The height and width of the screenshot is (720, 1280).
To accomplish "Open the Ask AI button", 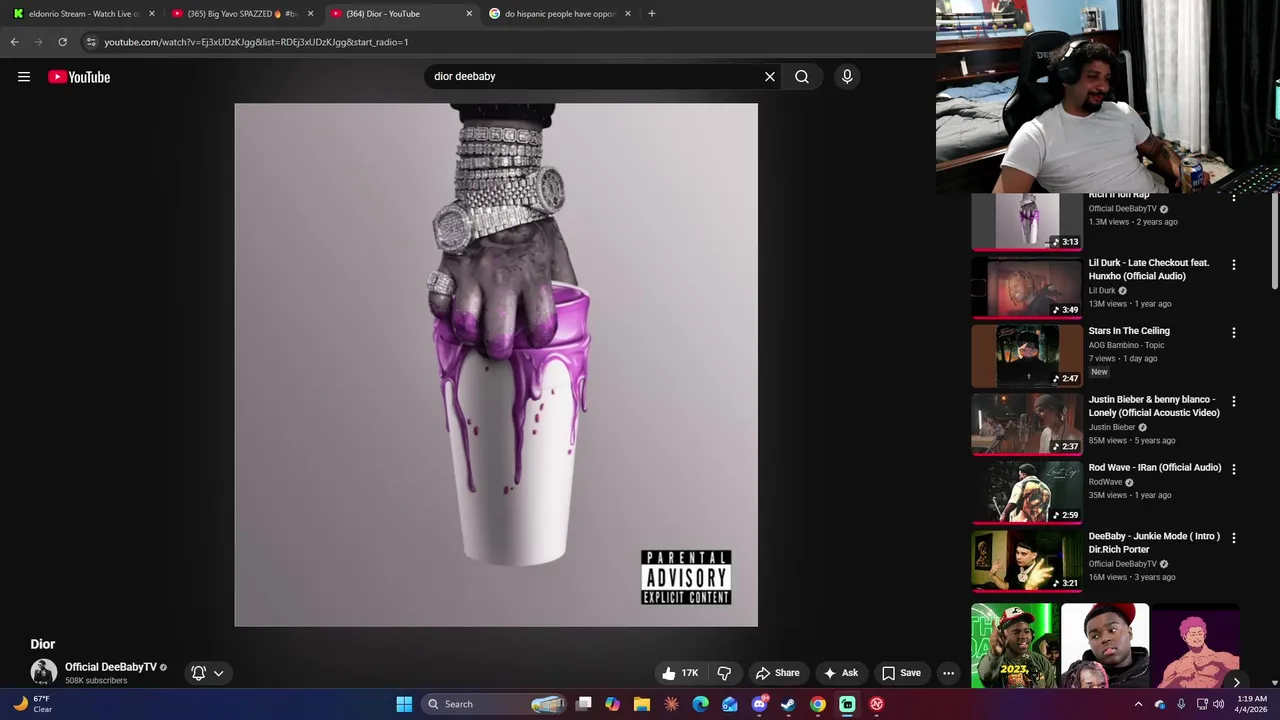I will pos(841,673).
